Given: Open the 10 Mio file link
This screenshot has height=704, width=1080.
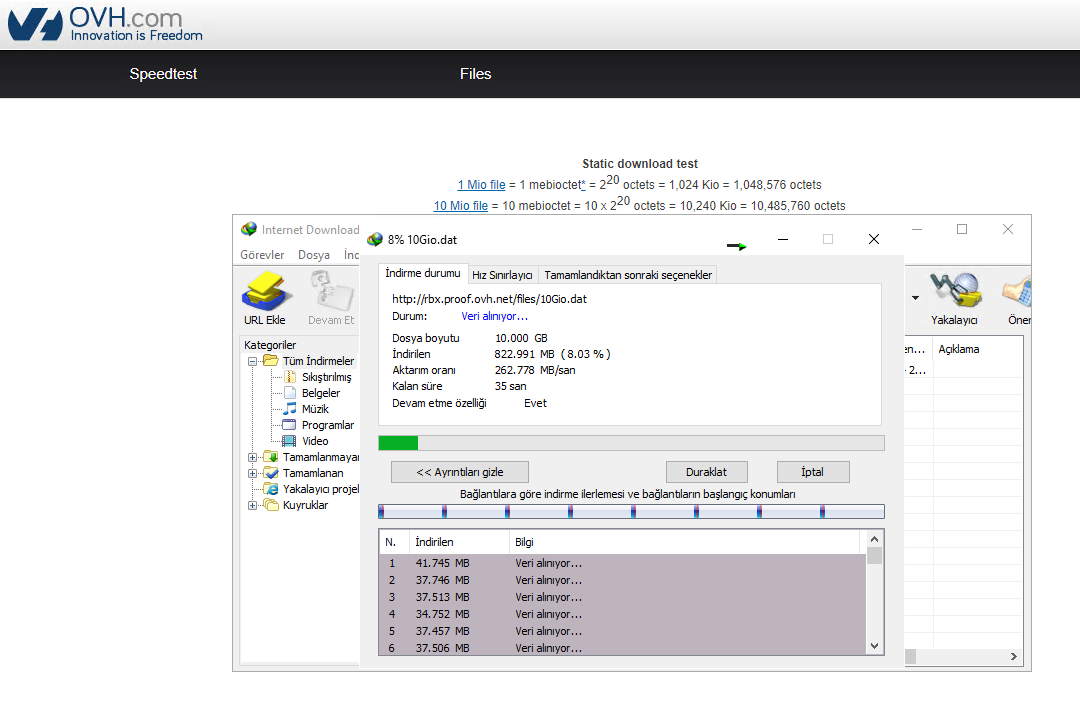Looking at the screenshot, I should (x=461, y=205).
